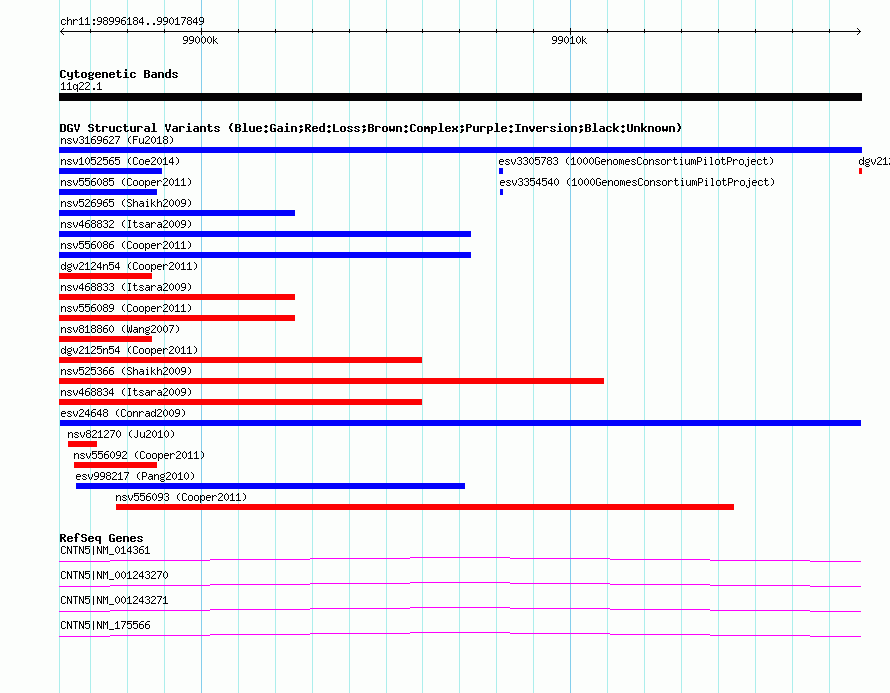Click the Cytogenetic Bands track title
The width and height of the screenshot is (890, 693).
(119, 74)
